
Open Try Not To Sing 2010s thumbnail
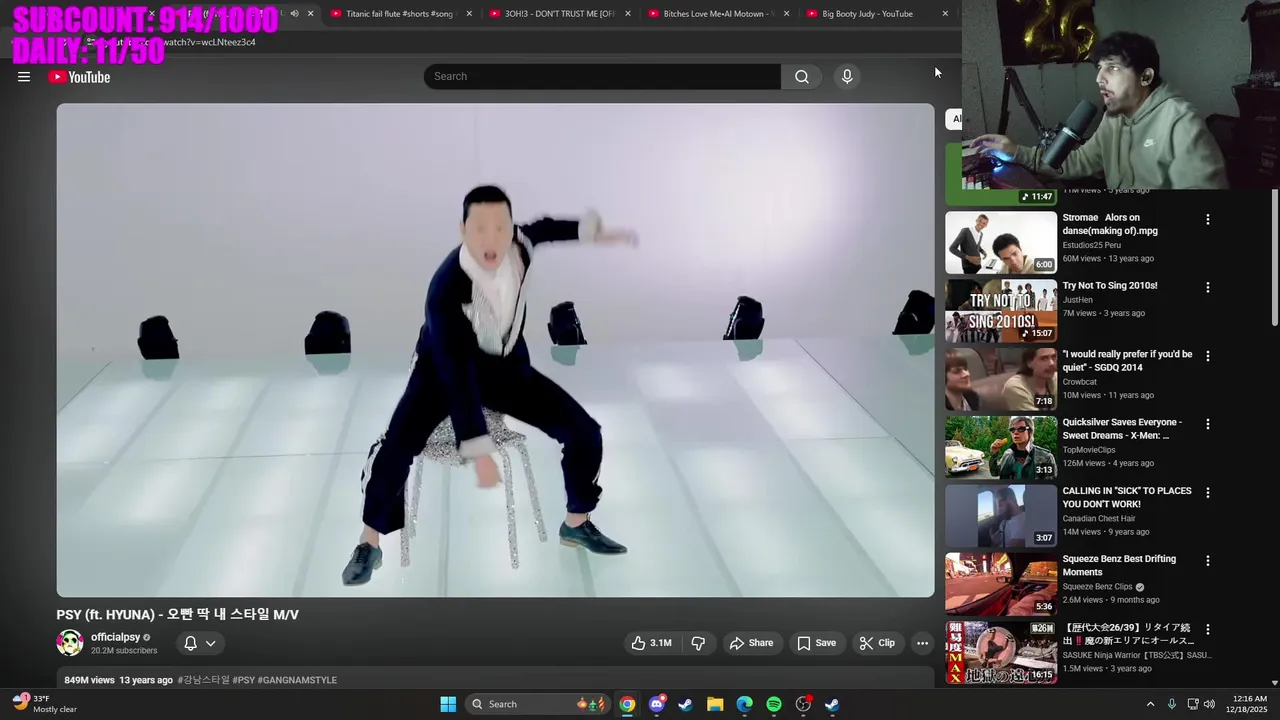tap(1001, 310)
